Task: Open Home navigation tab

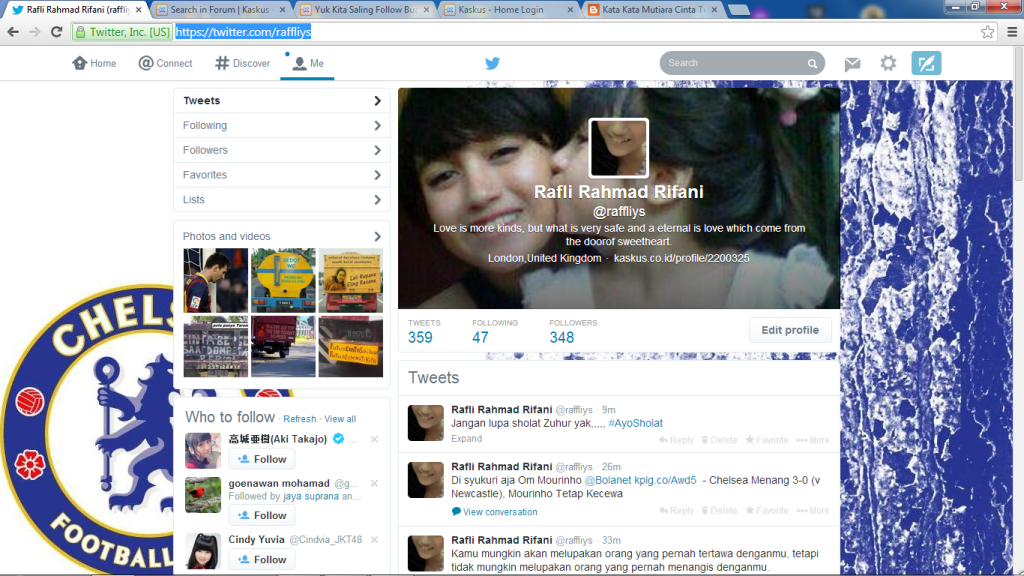Action: (x=94, y=63)
